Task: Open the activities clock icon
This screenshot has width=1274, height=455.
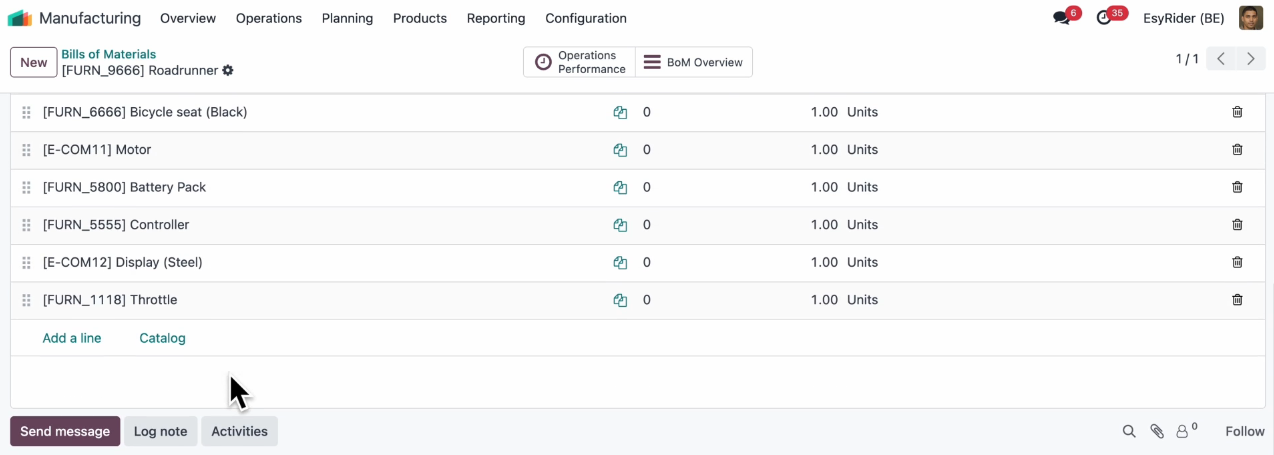Action: coord(1104,18)
